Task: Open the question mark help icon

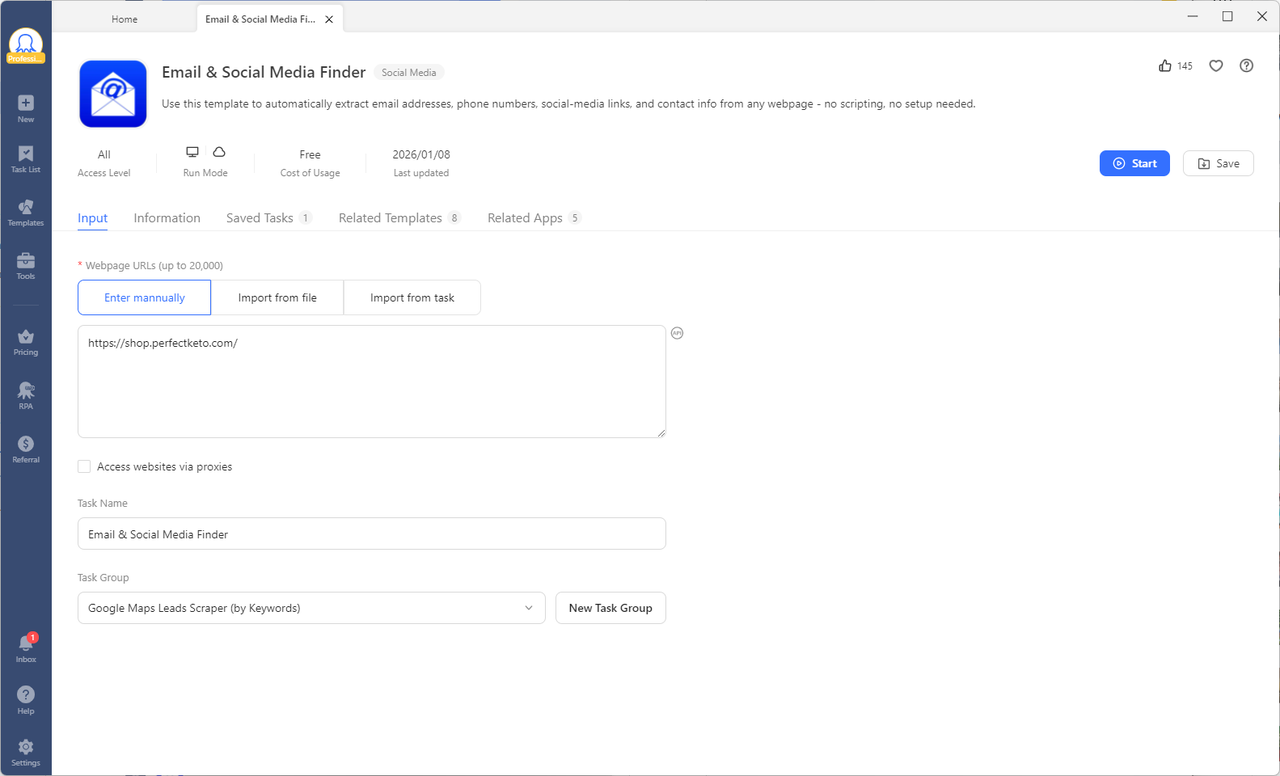Action: point(1246,66)
